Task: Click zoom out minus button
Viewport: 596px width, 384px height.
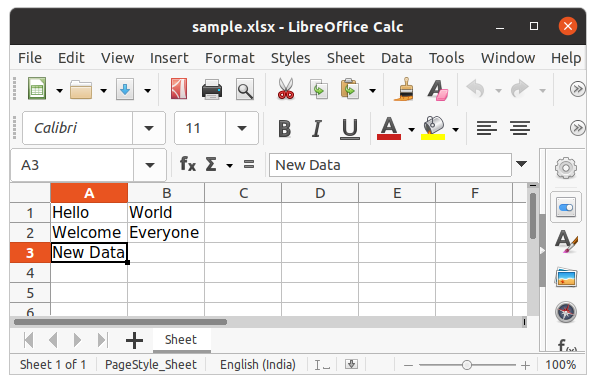Action: click(408, 365)
